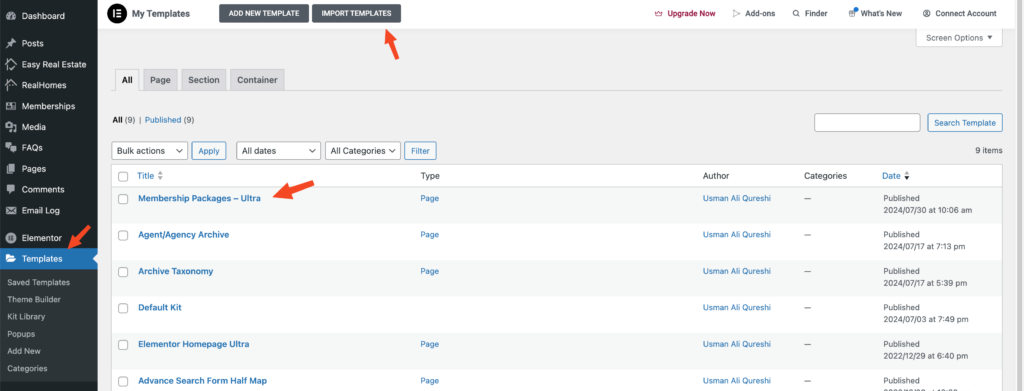Open Memberships sidebar menu
Image resolution: width=1024 pixels, height=391 pixels.
point(48,106)
